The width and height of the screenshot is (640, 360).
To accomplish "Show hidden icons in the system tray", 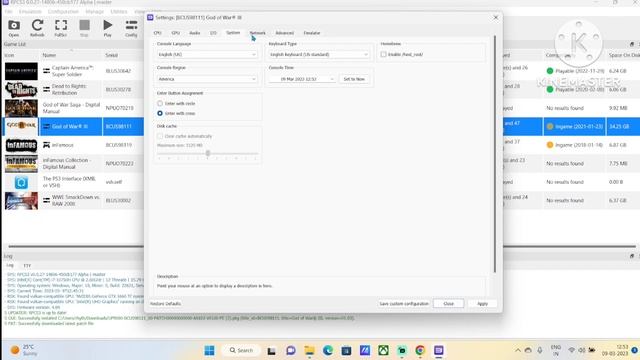I will click(x=518, y=351).
